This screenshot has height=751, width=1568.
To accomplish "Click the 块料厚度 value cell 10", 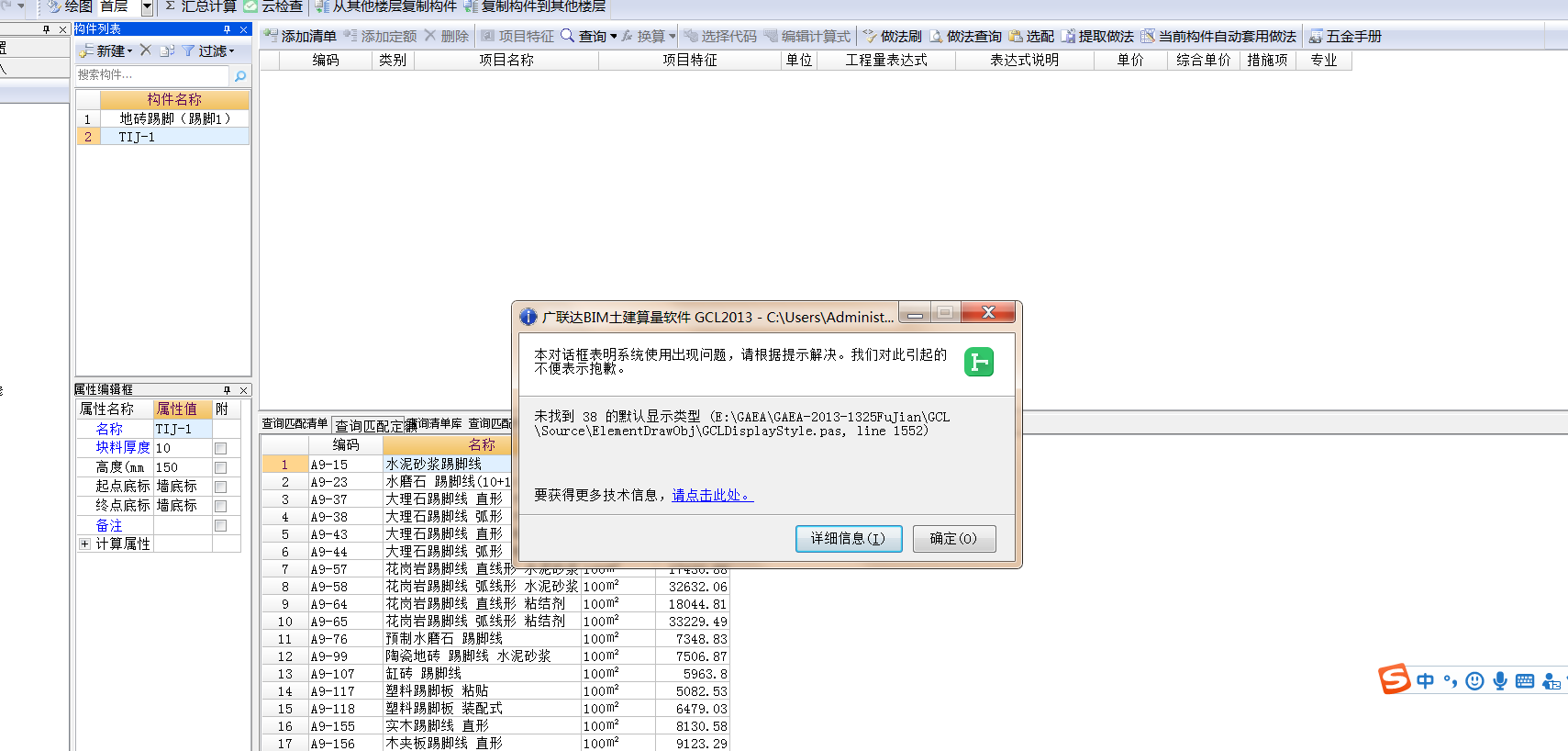I will point(183,448).
